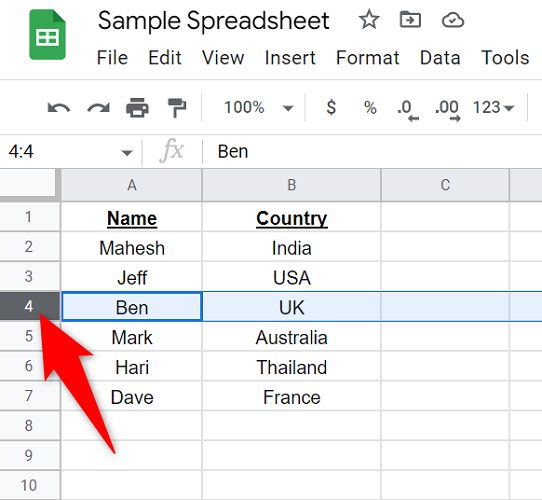Click the Undo arrow in the toolbar

coord(58,108)
